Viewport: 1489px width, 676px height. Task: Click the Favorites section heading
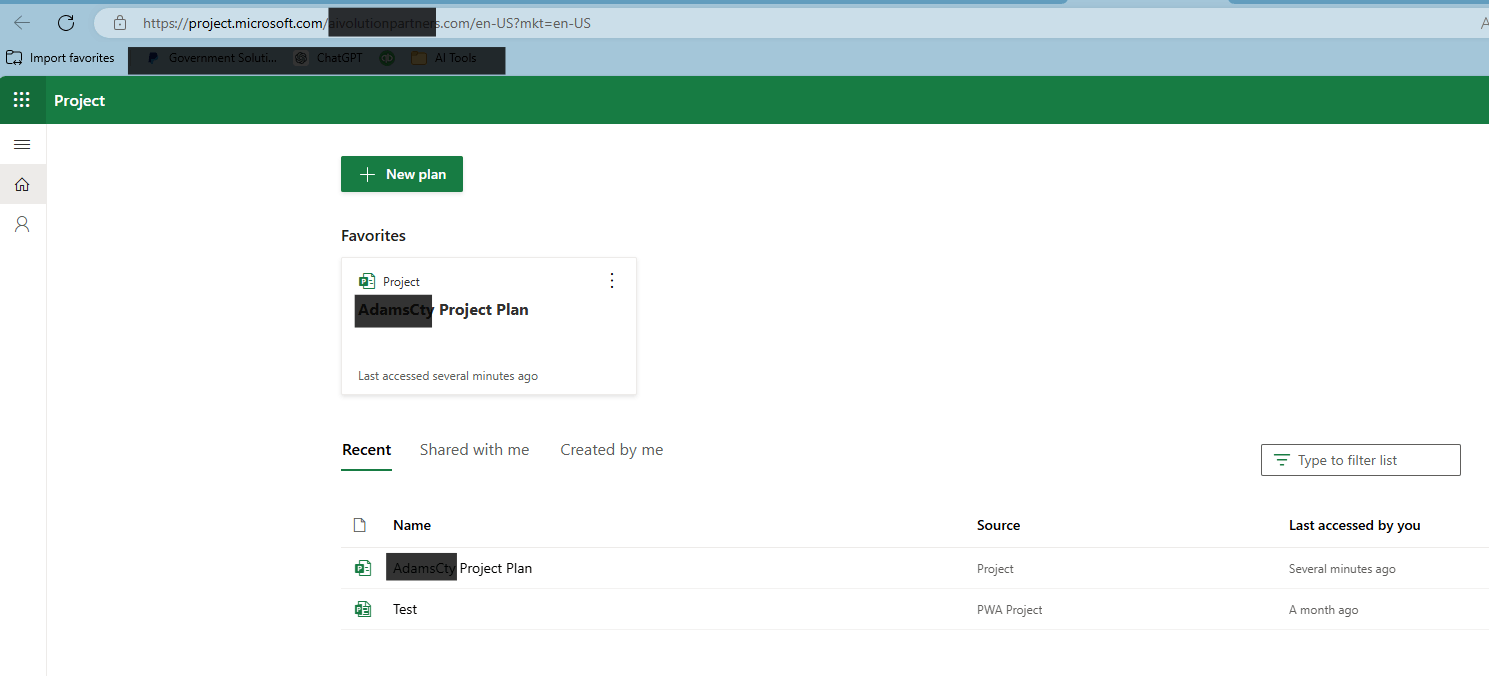[x=374, y=236]
